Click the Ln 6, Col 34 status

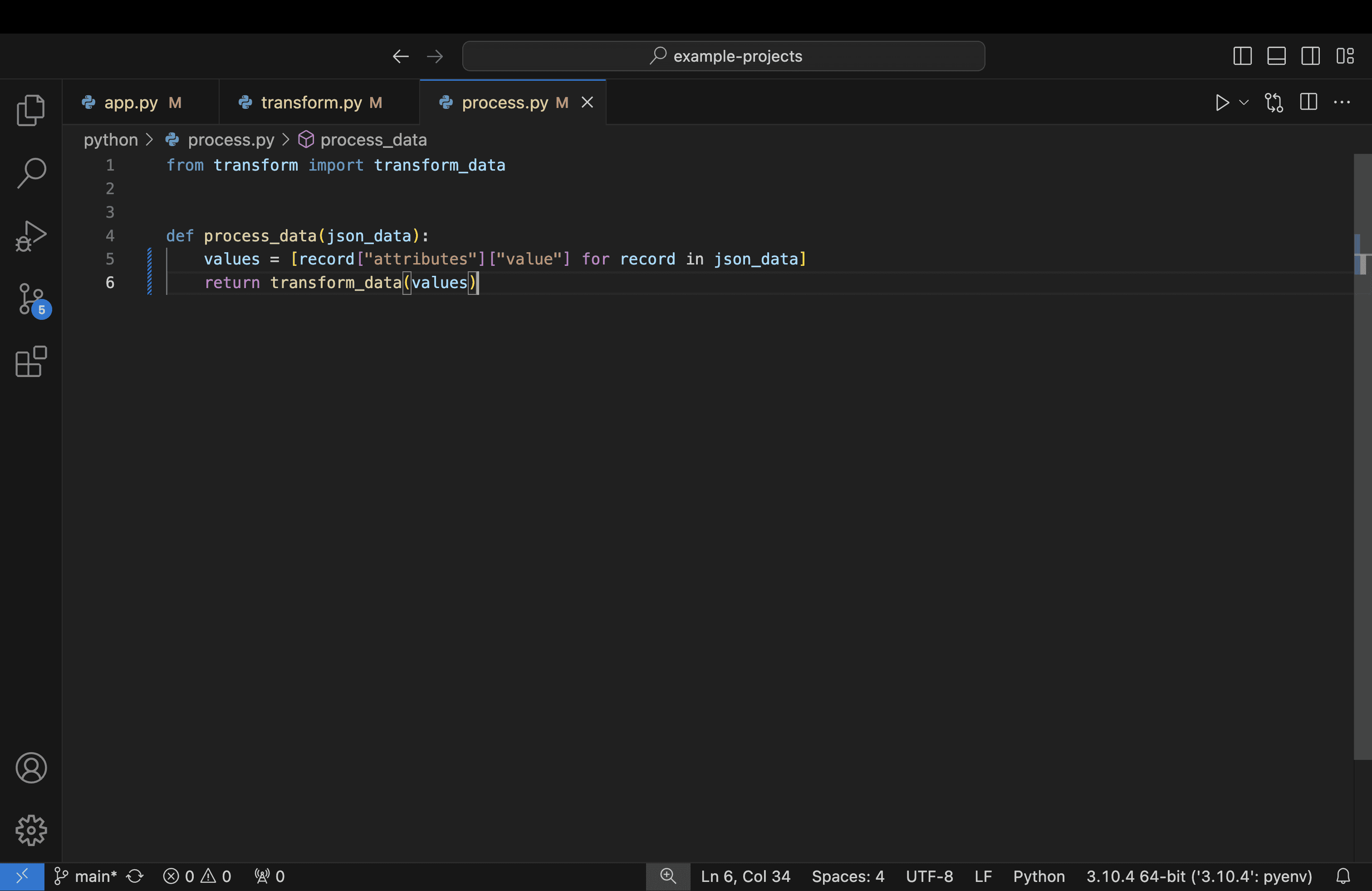[x=745, y=876]
